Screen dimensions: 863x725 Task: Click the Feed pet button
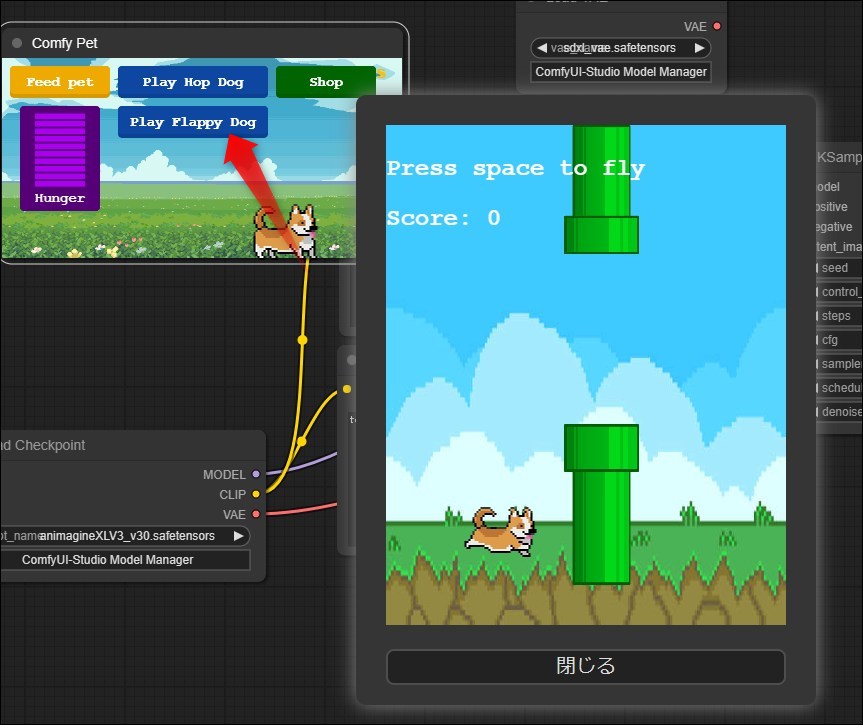coord(59,82)
